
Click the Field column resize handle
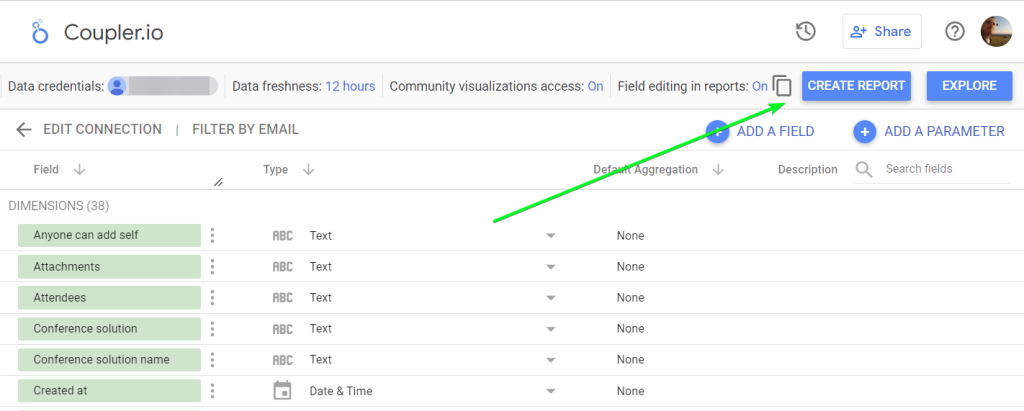[218, 182]
